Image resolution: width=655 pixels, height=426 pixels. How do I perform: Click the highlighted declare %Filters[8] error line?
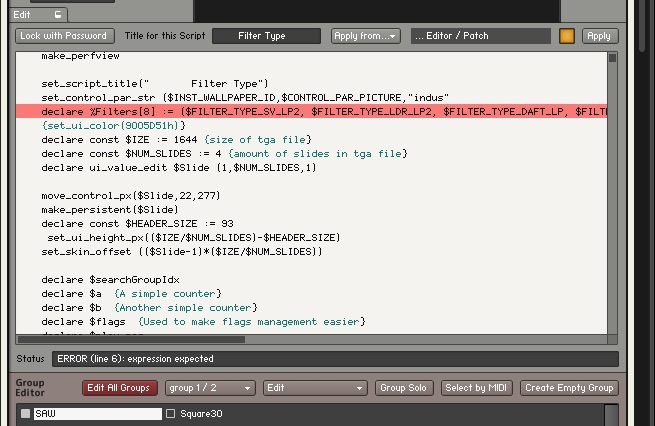[x=312, y=112]
